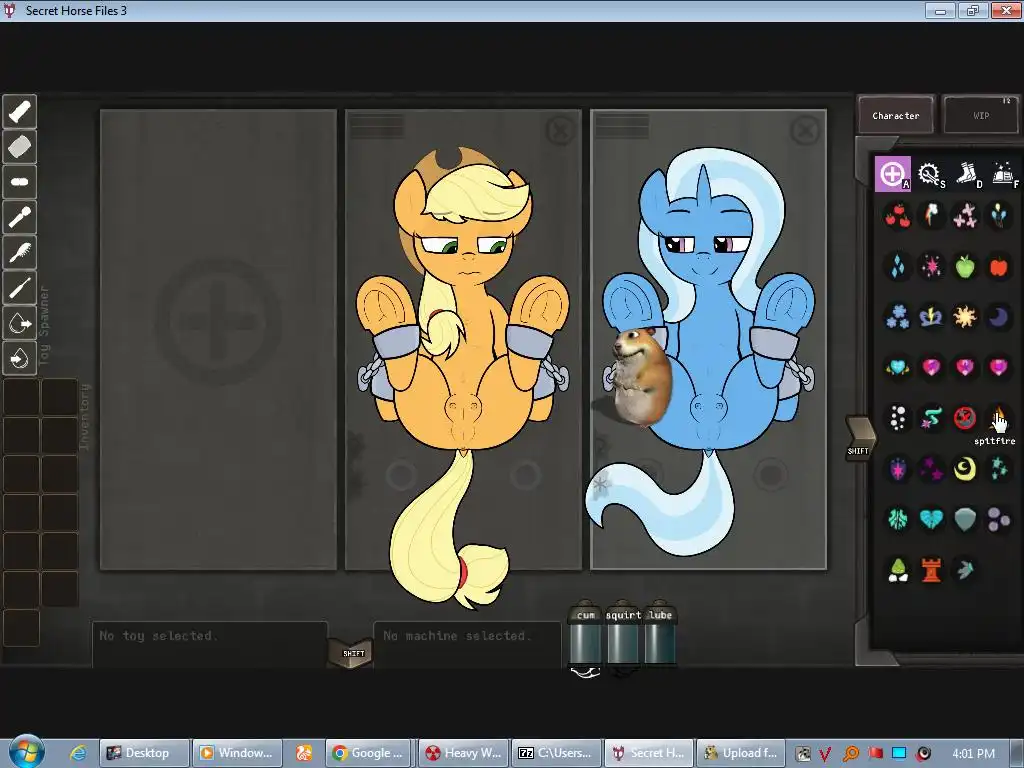This screenshot has height=768, width=1024.
Task: Choose the lightning bolt crown cutie mark
Action: click(x=931, y=317)
